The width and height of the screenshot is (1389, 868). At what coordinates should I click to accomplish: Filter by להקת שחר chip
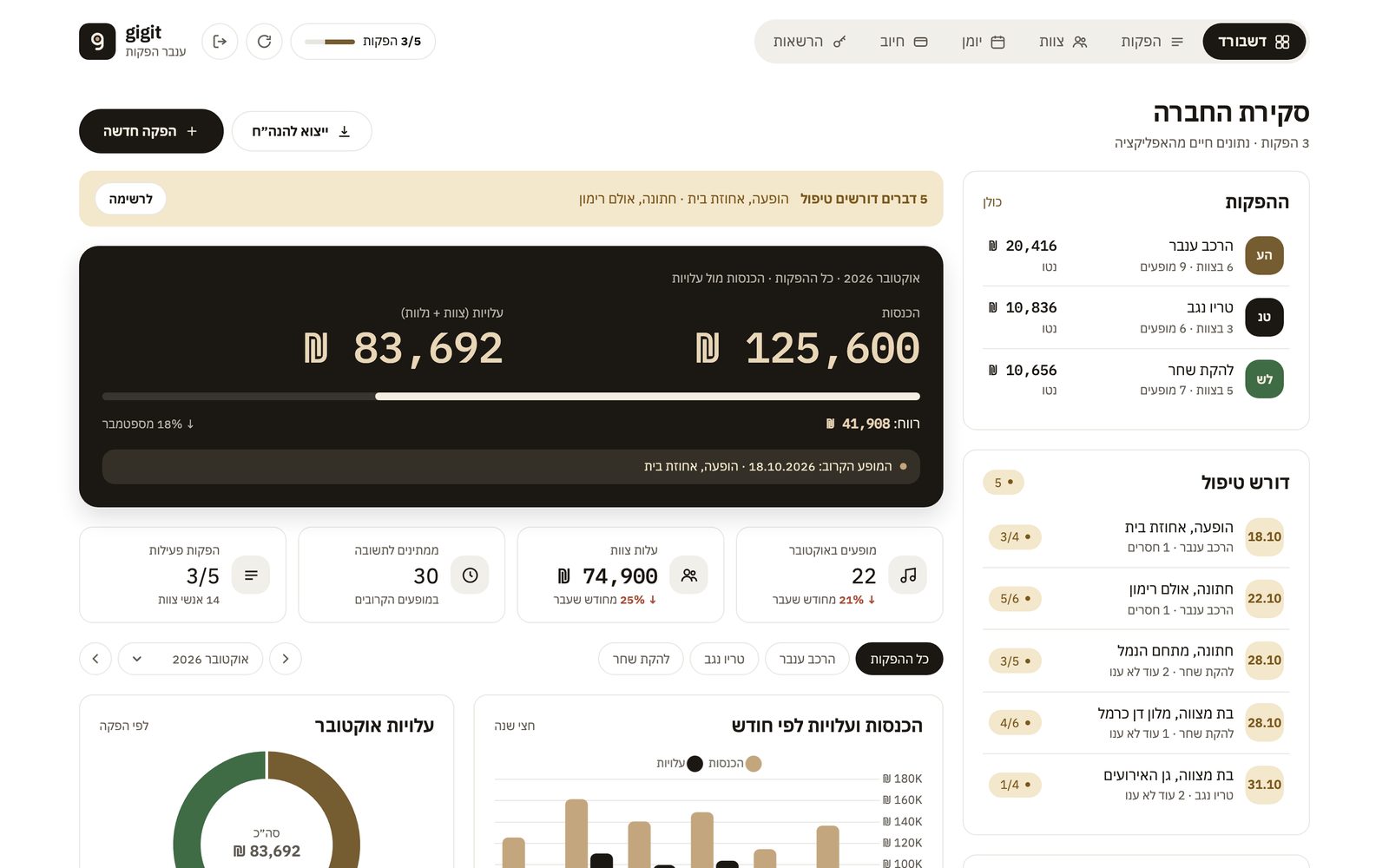click(641, 659)
